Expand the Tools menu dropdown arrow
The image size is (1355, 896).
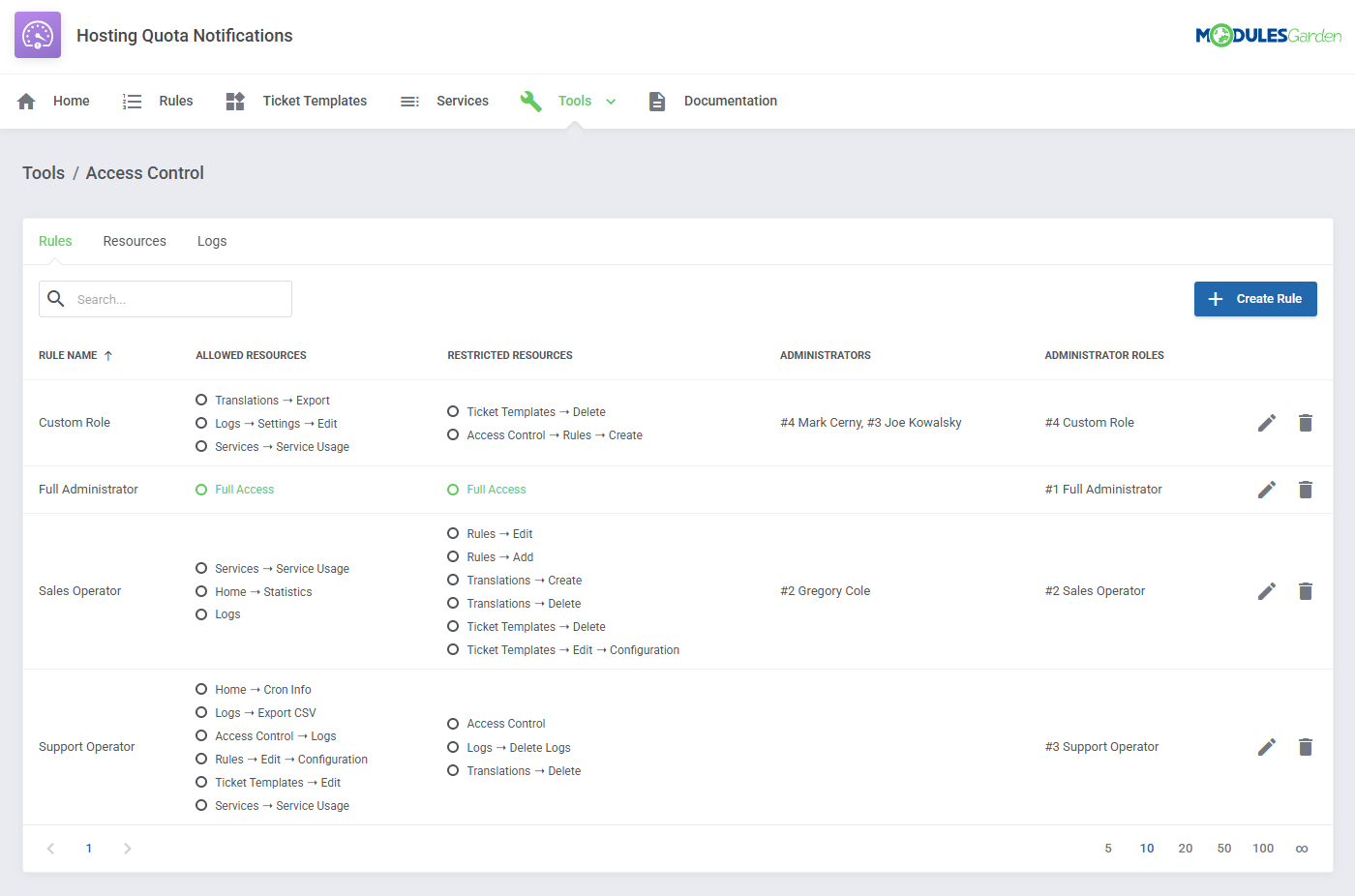[x=611, y=102]
